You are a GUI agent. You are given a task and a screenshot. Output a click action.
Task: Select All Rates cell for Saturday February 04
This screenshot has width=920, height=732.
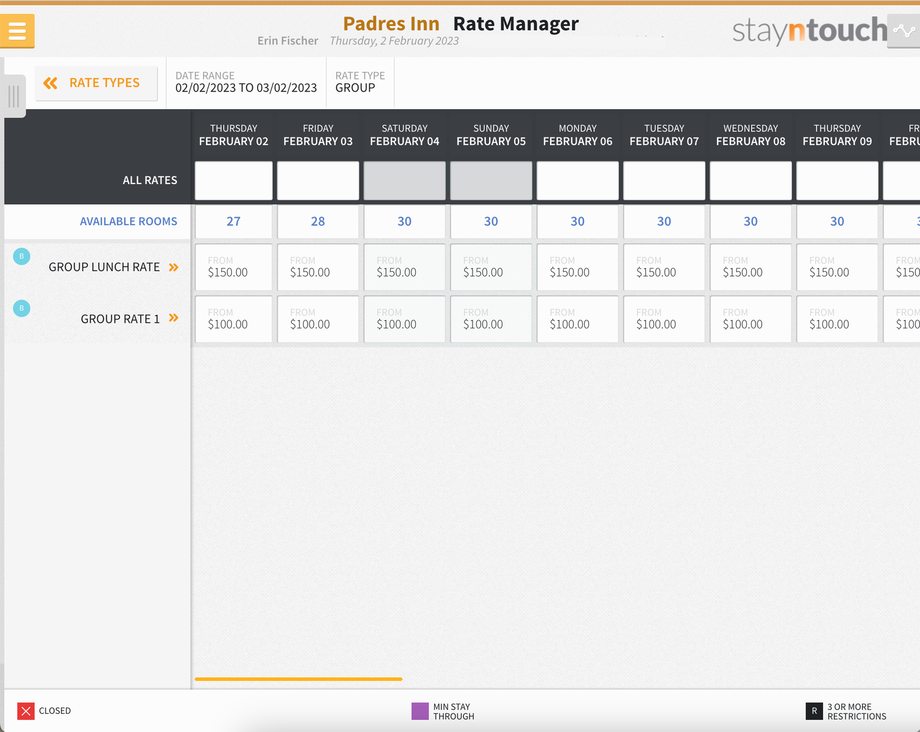coord(404,181)
